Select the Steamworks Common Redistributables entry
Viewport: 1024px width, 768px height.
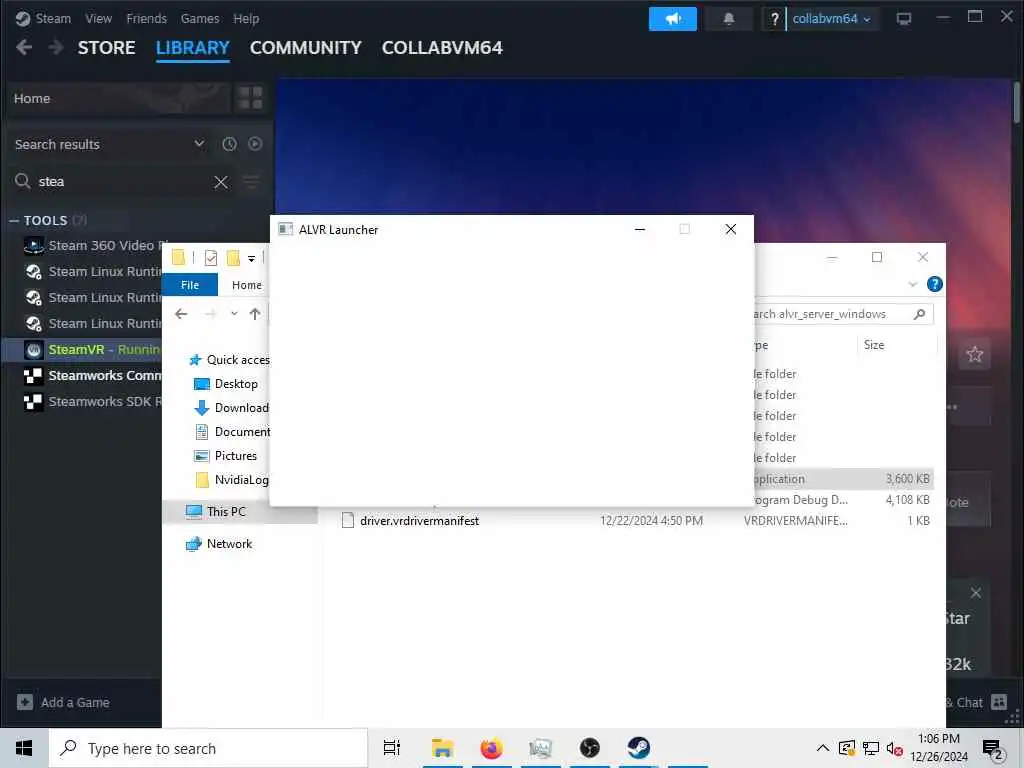point(91,376)
